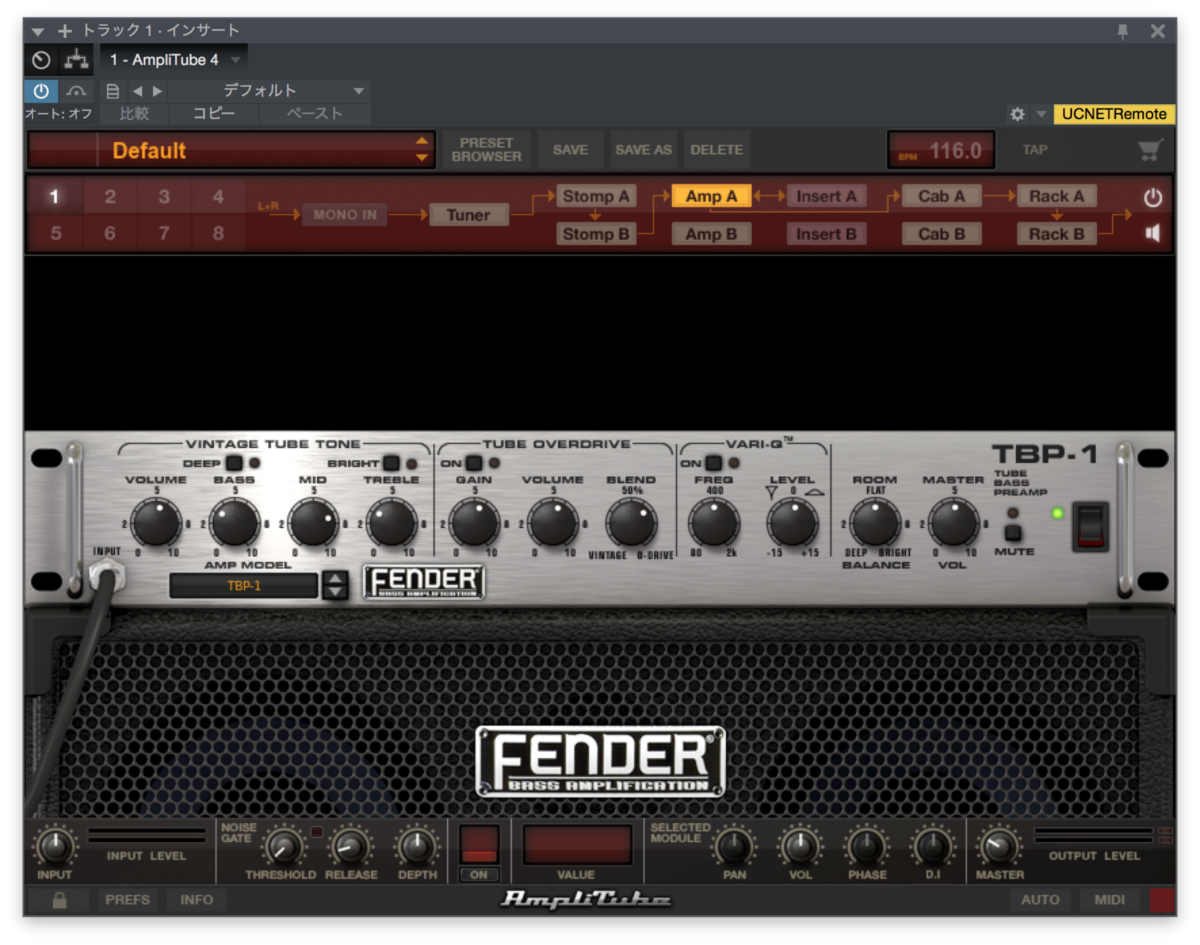
Task: Click the selected module PAN knob
Action: pos(734,848)
